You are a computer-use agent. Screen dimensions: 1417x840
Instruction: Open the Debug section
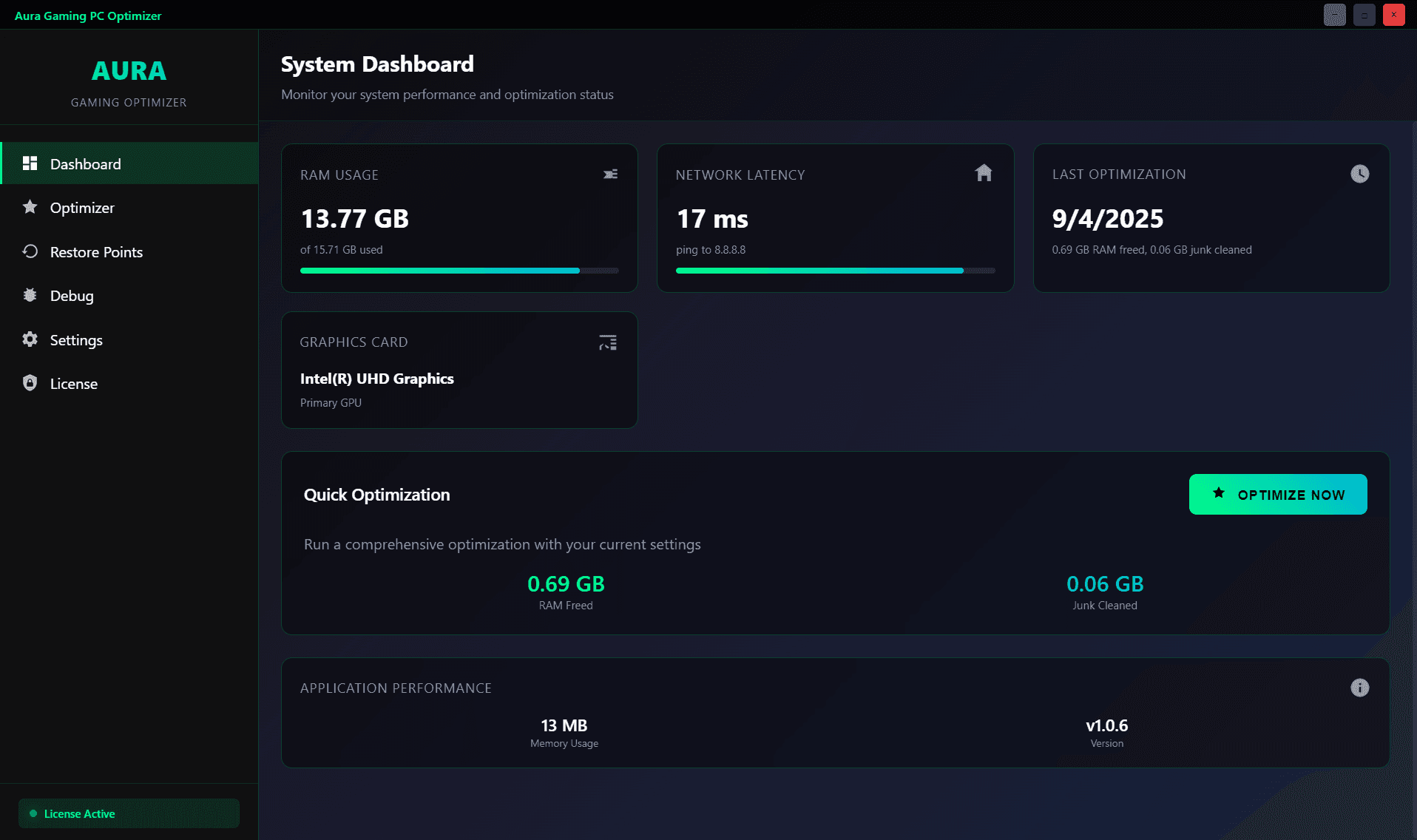(72, 296)
